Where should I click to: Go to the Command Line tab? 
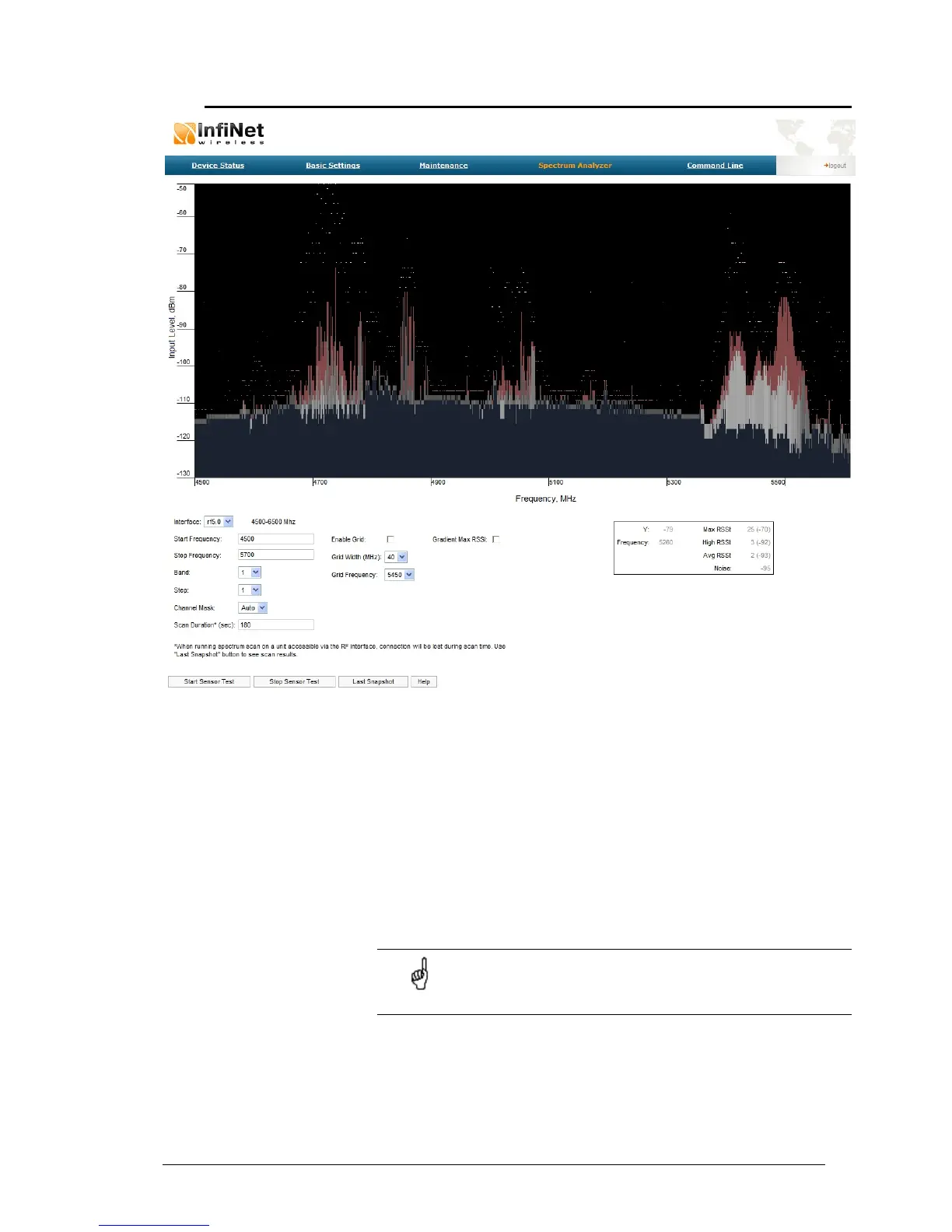point(715,166)
